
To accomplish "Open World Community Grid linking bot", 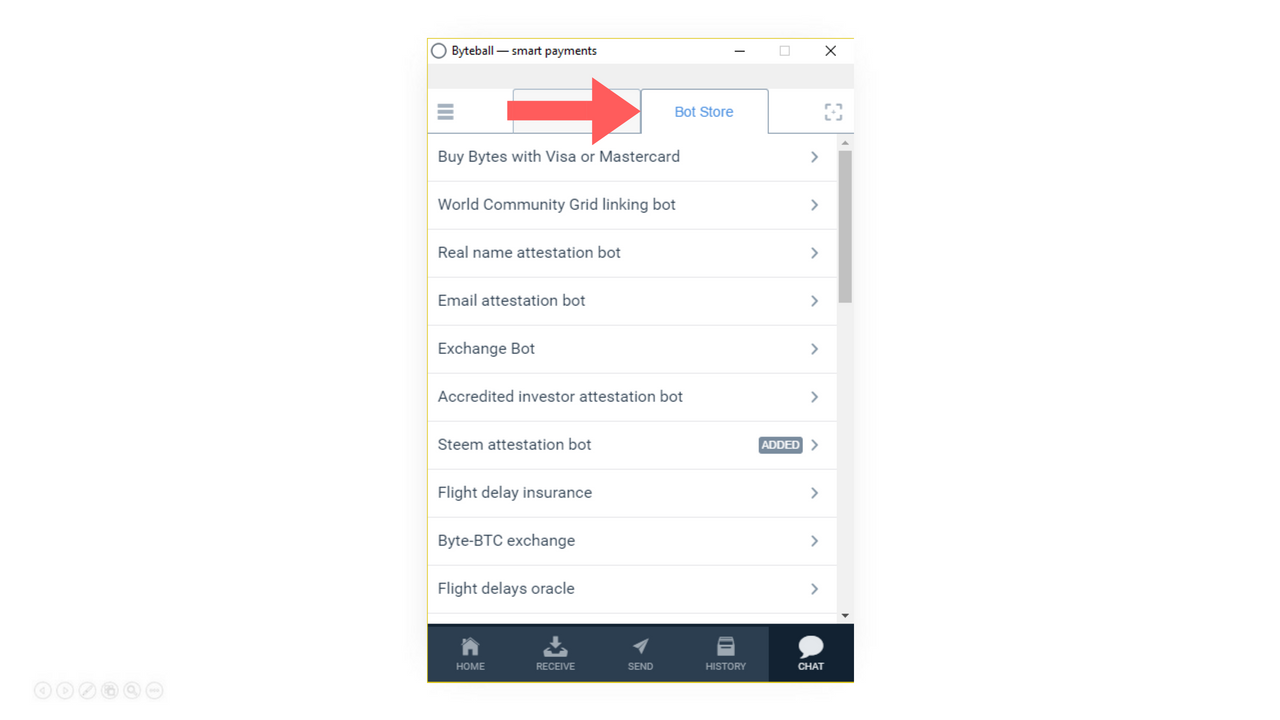I will coord(632,205).
